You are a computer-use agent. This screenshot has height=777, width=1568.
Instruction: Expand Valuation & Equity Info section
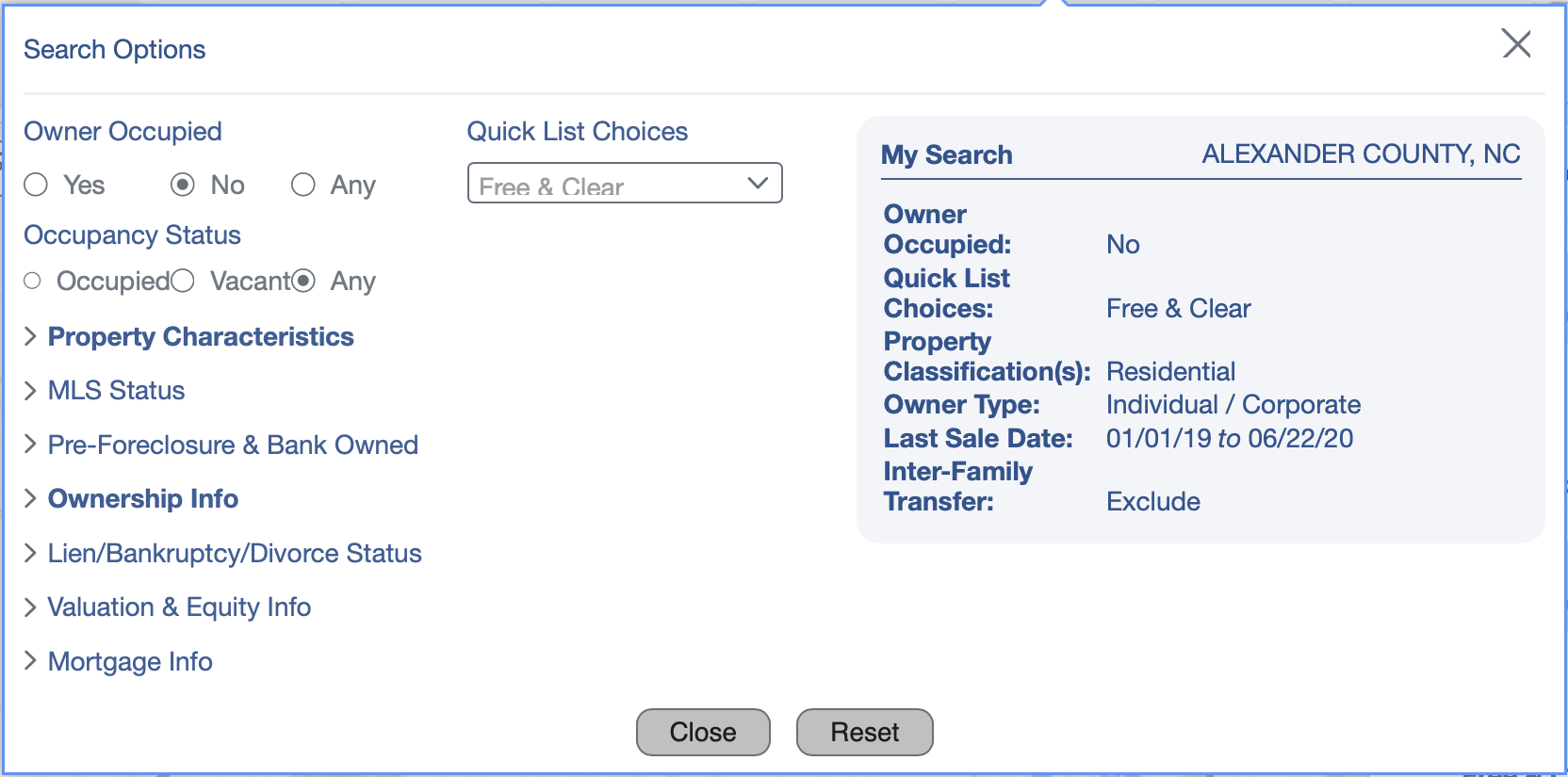click(x=179, y=607)
